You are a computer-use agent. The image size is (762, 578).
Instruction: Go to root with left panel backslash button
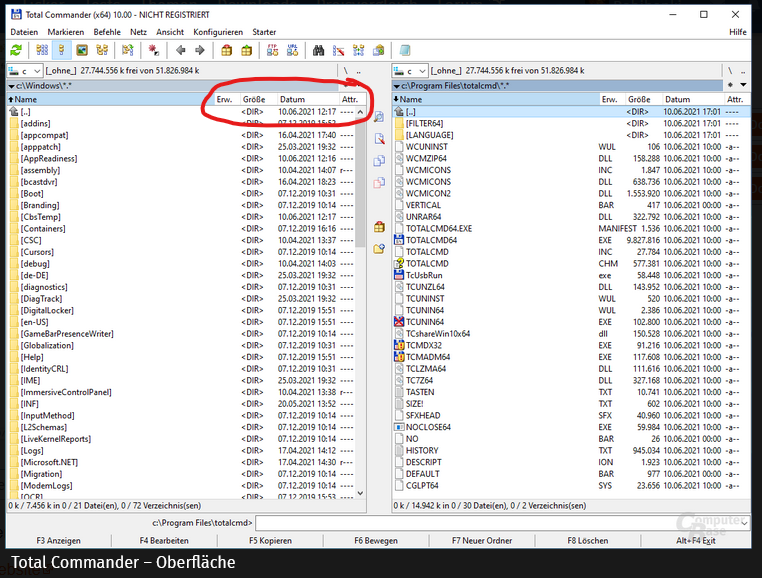pos(345,71)
